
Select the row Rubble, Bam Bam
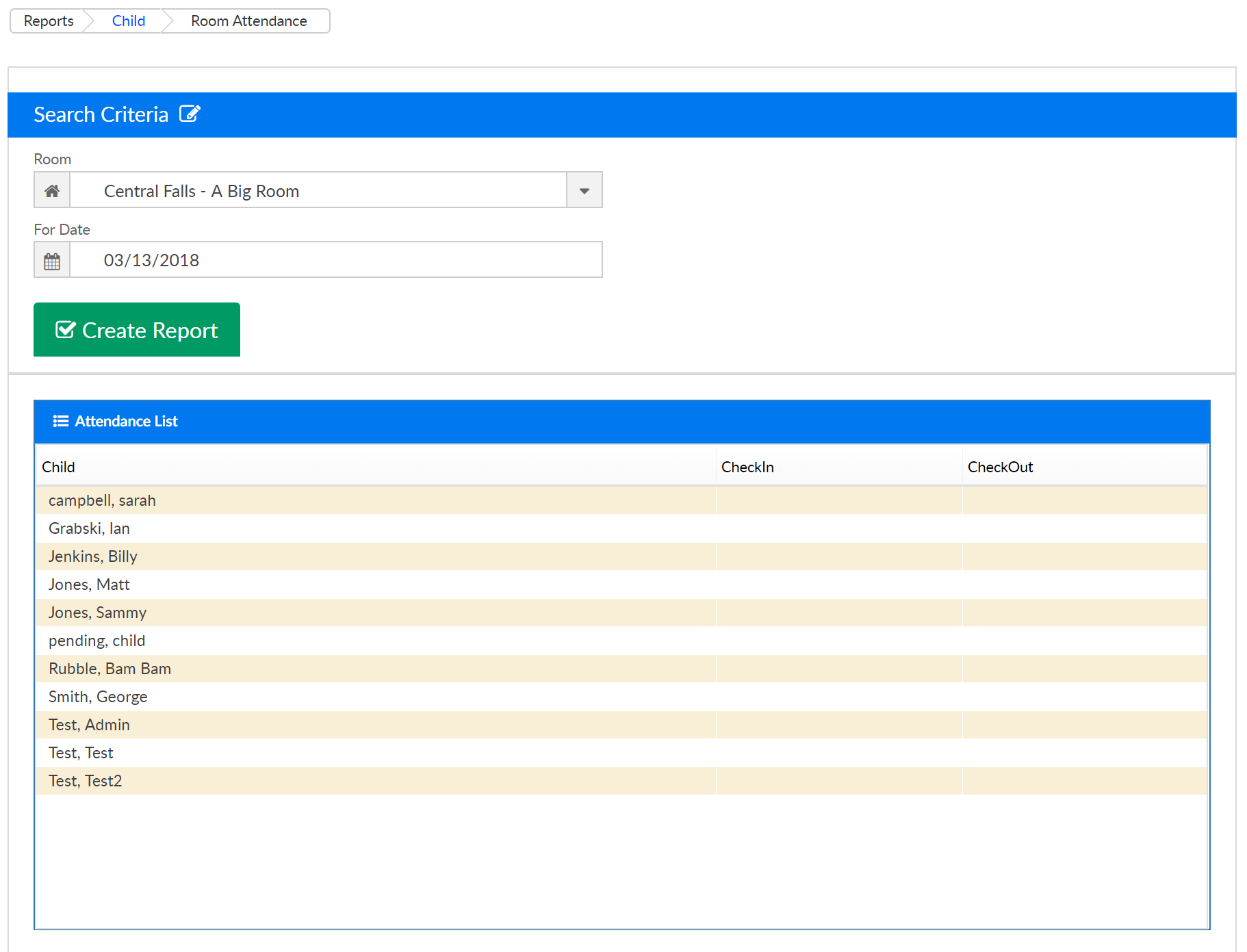tap(621, 669)
